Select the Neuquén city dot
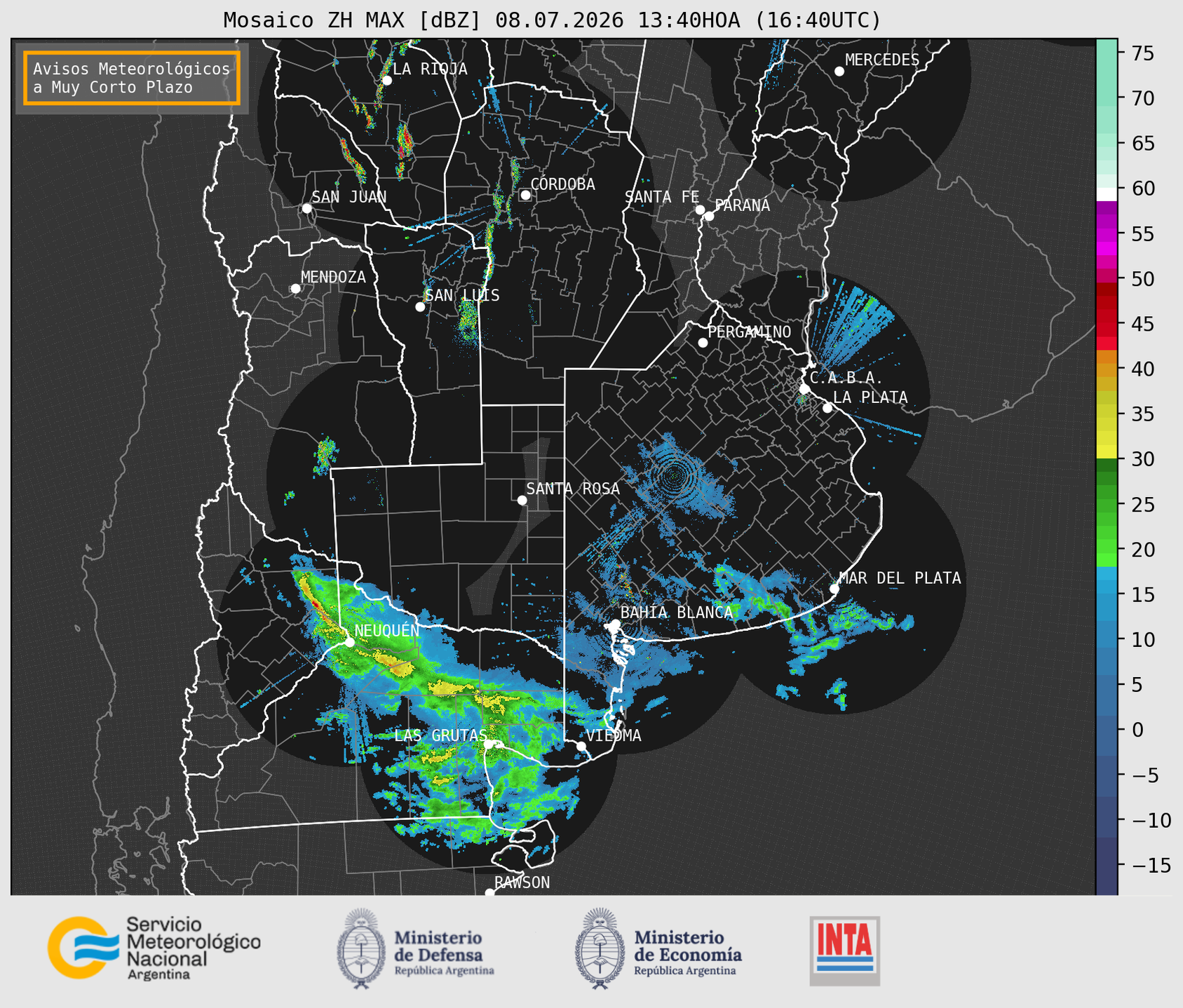 [x=349, y=641]
